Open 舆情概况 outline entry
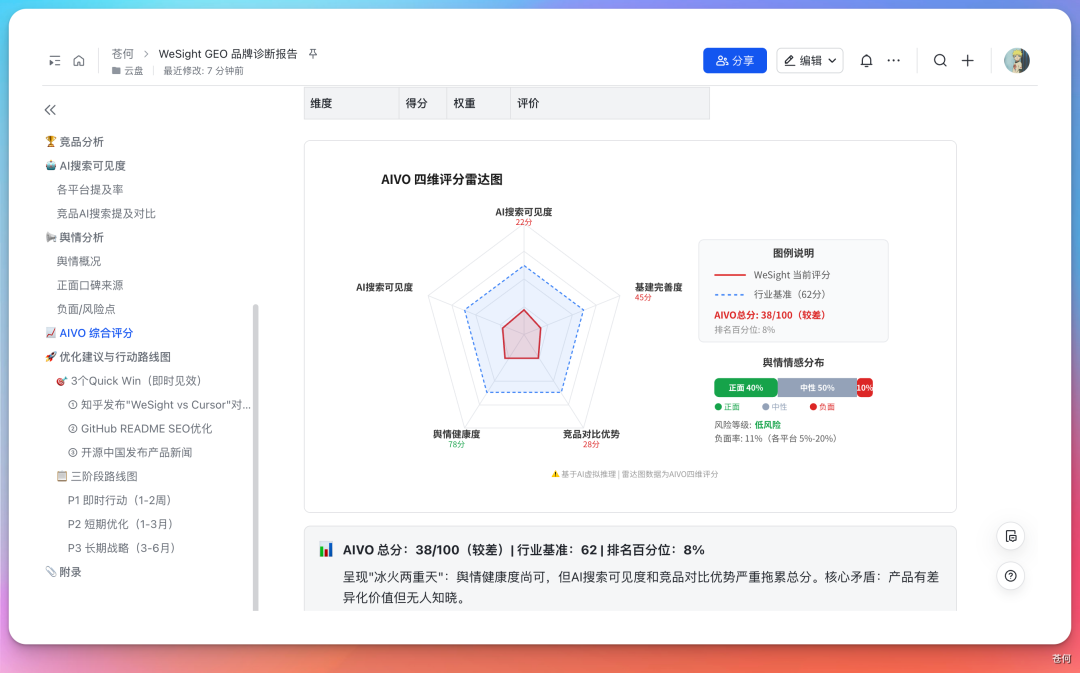The width and height of the screenshot is (1080, 673). click(x=79, y=261)
